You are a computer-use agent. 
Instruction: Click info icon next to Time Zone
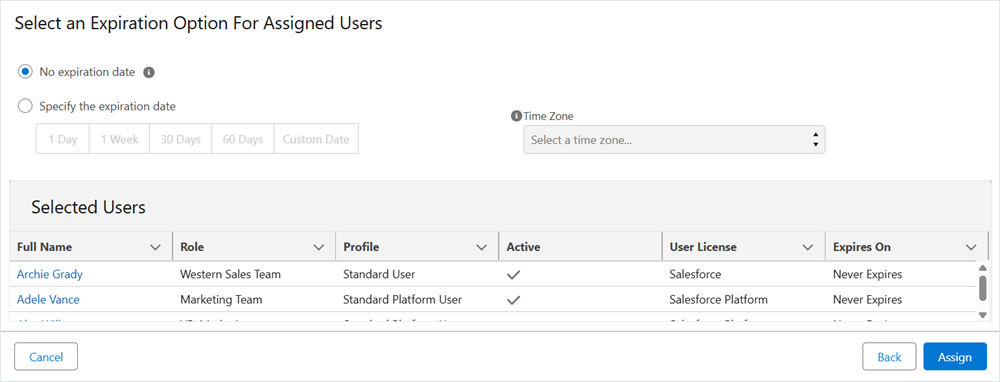517,116
